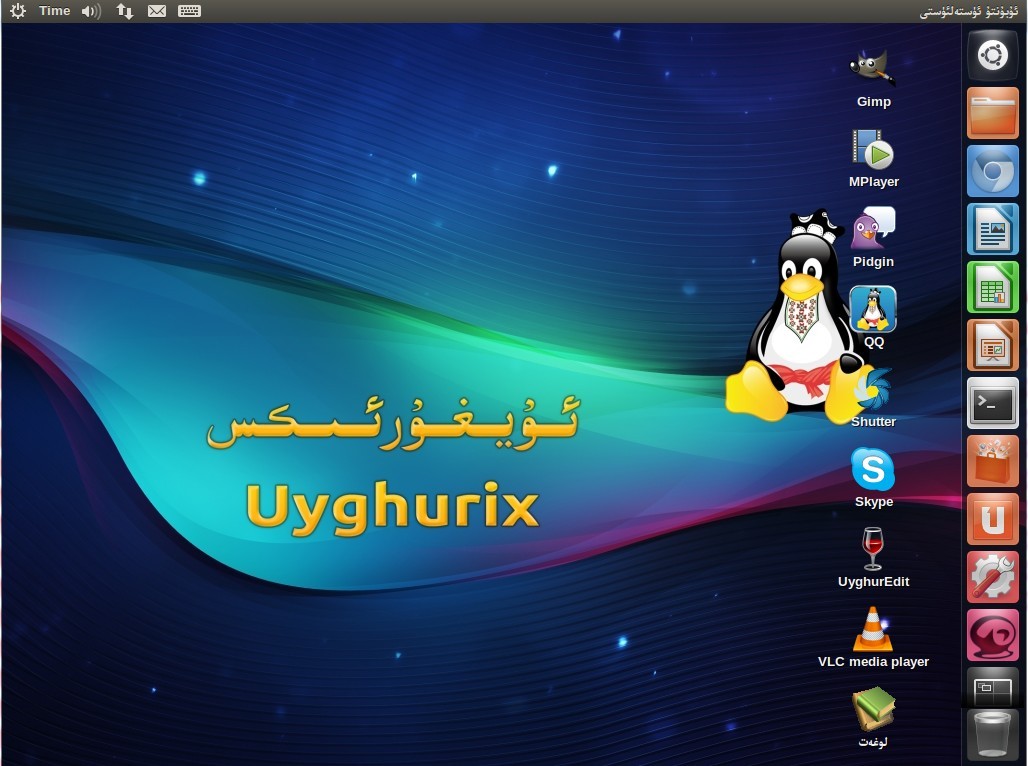Launch MPlayer from the desktop
This screenshot has height=766, width=1028.
coord(873,149)
